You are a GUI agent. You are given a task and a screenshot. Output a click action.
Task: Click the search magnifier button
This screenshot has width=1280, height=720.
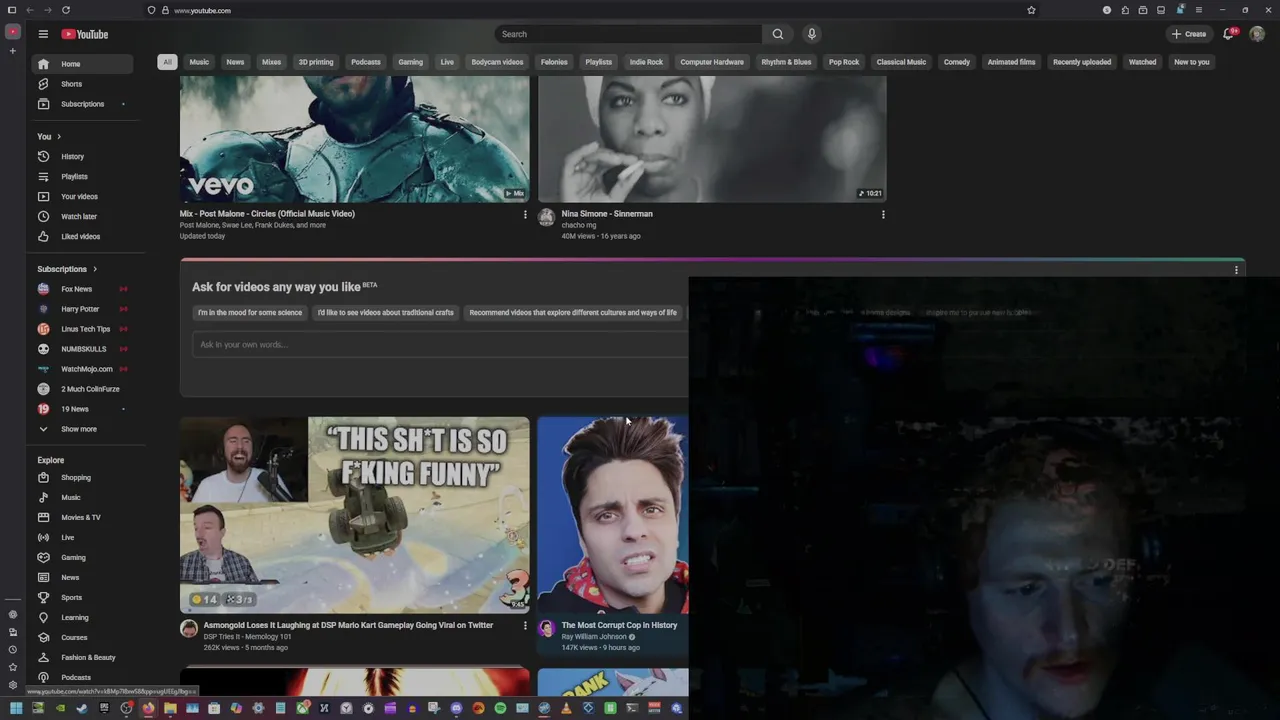(778, 34)
